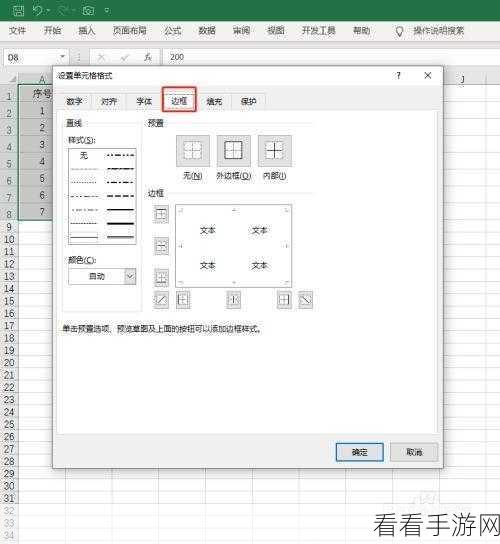500x544 pixels.
Task: Switch to the 帮助 ribbon tab
Action: 361,31
